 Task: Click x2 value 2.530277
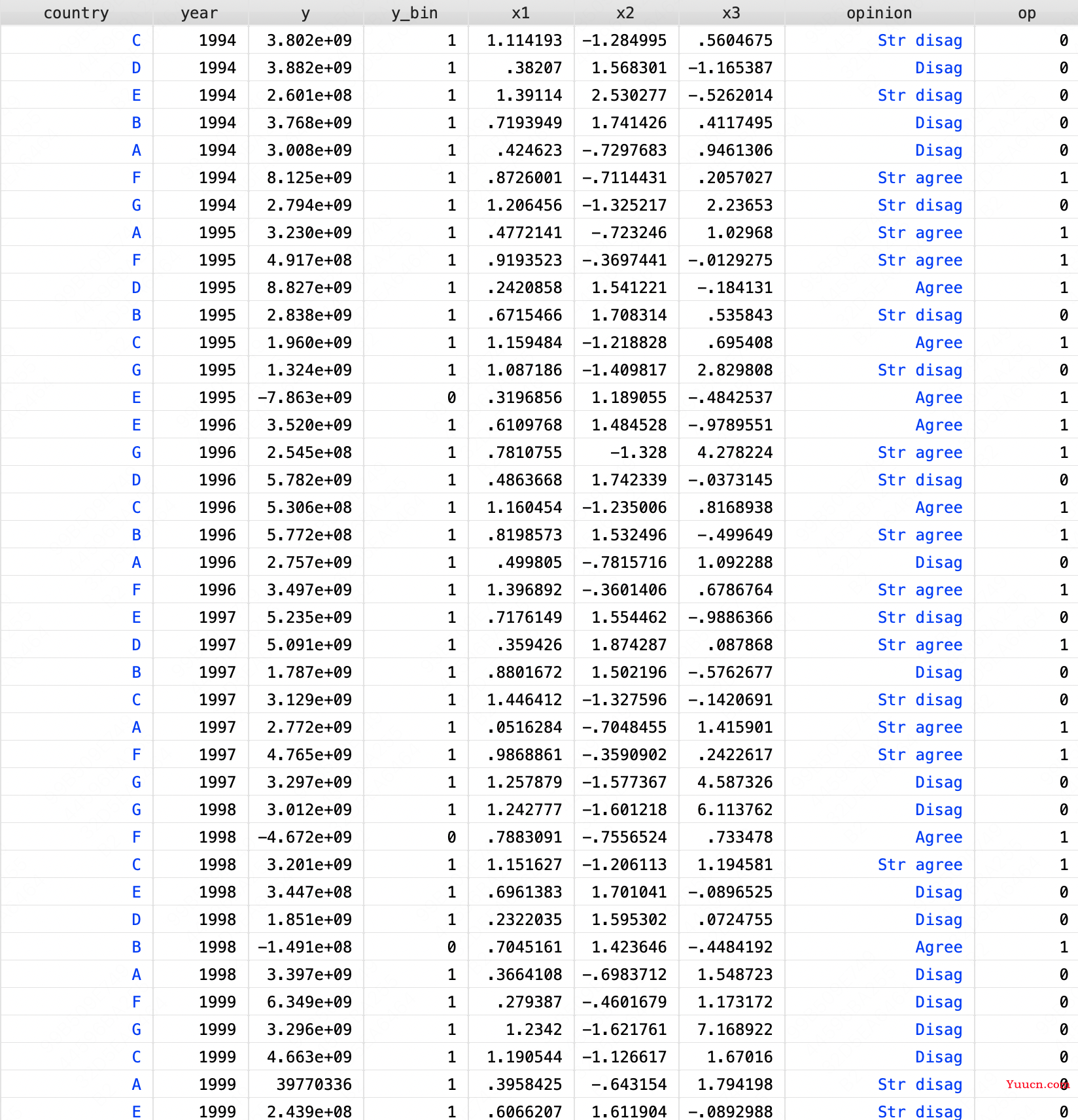(x=629, y=96)
